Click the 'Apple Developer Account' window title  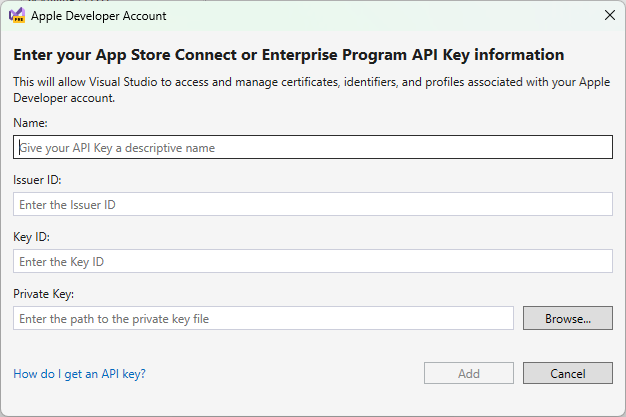point(99,16)
